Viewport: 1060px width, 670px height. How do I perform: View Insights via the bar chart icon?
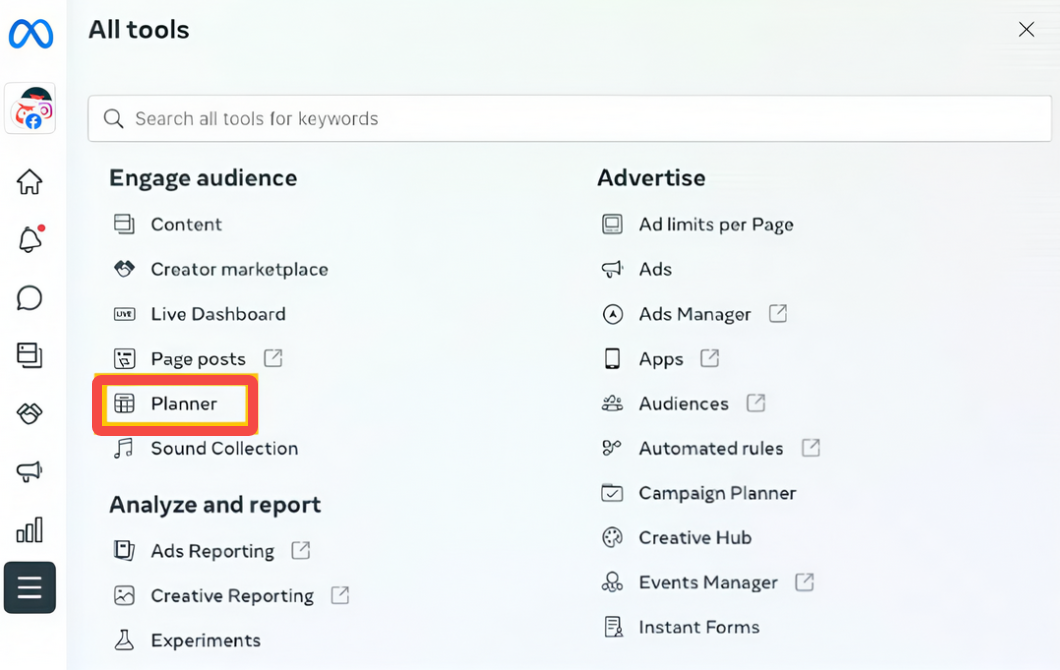pyautogui.click(x=29, y=530)
